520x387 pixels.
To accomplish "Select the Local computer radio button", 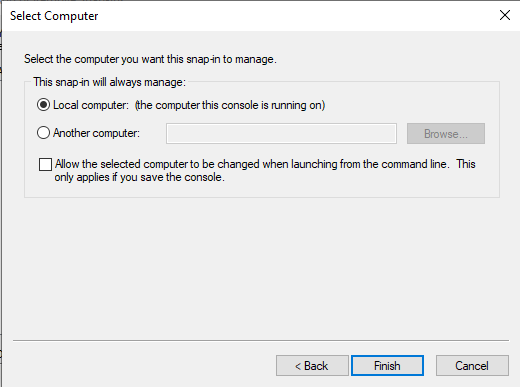I will (x=43, y=105).
